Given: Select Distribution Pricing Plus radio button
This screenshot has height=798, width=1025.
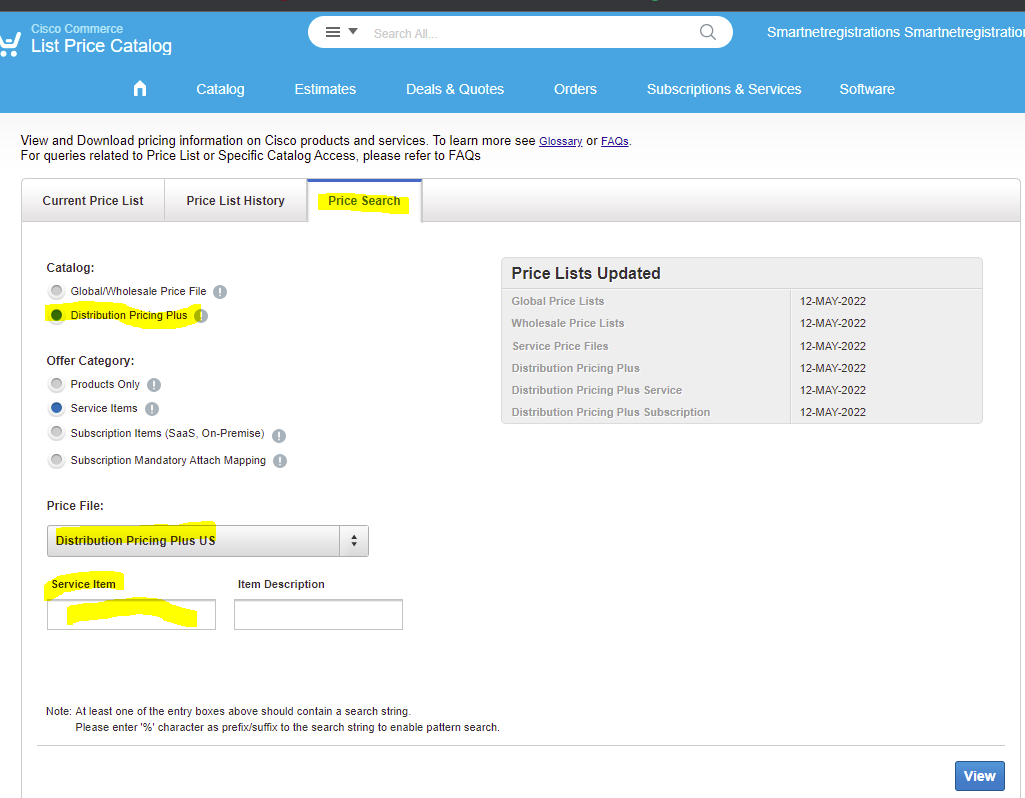Looking at the screenshot, I should tap(57, 315).
